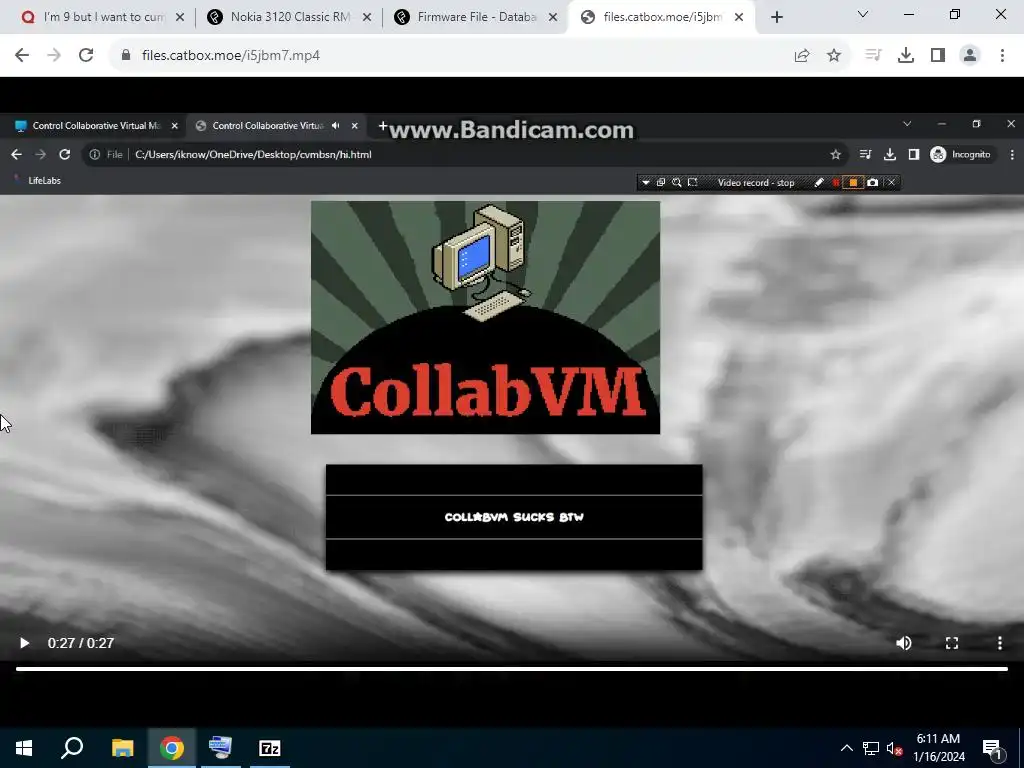
Task: Show hidden system tray icons
Action: [x=846, y=748]
